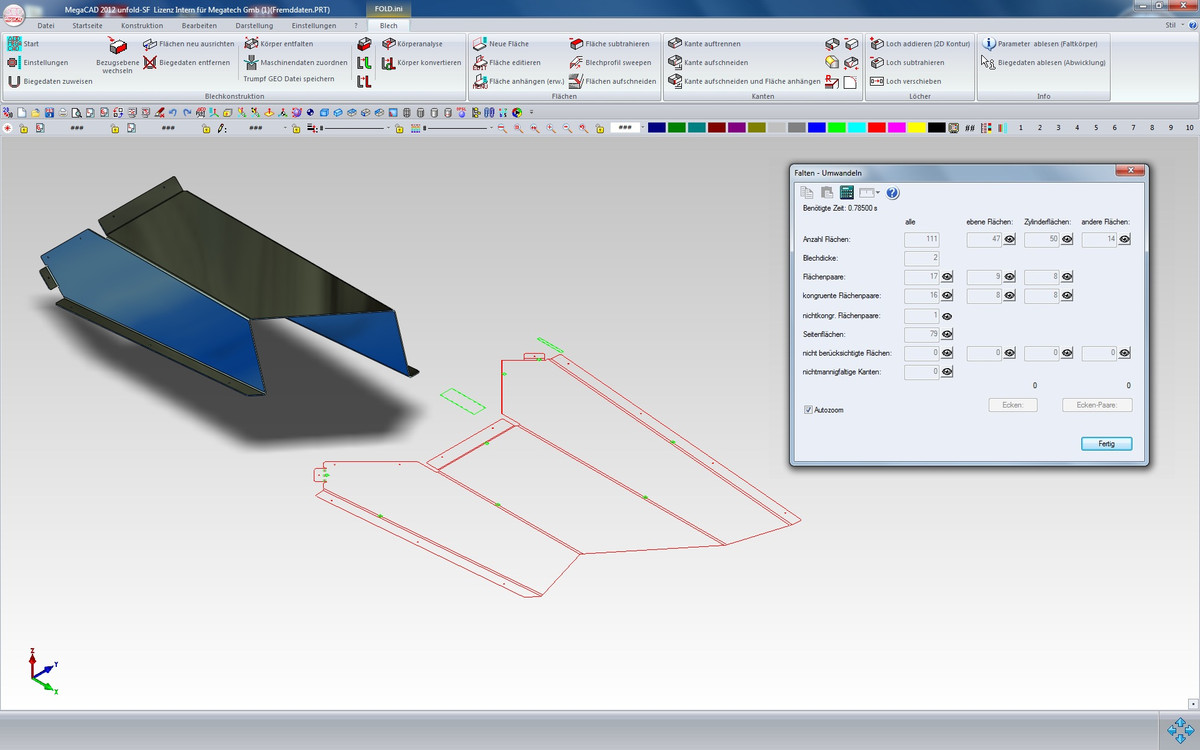Click the undo arrow in quick toolbar
The height and width of the screenshot is (750, 1200).
click(x=174, y=113)
